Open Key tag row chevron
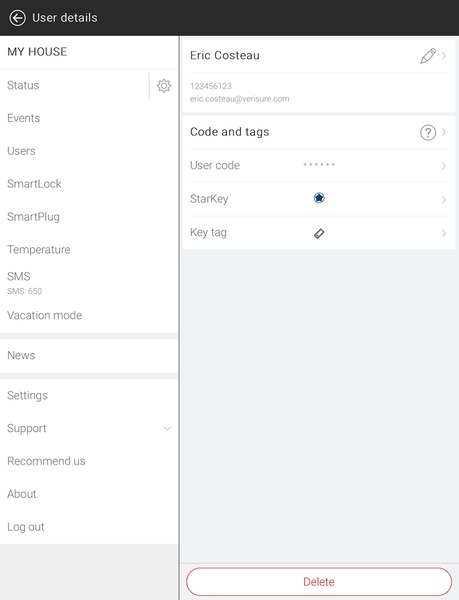The height and width of the screenshot is (600, 459). click(x=444, y=233)
